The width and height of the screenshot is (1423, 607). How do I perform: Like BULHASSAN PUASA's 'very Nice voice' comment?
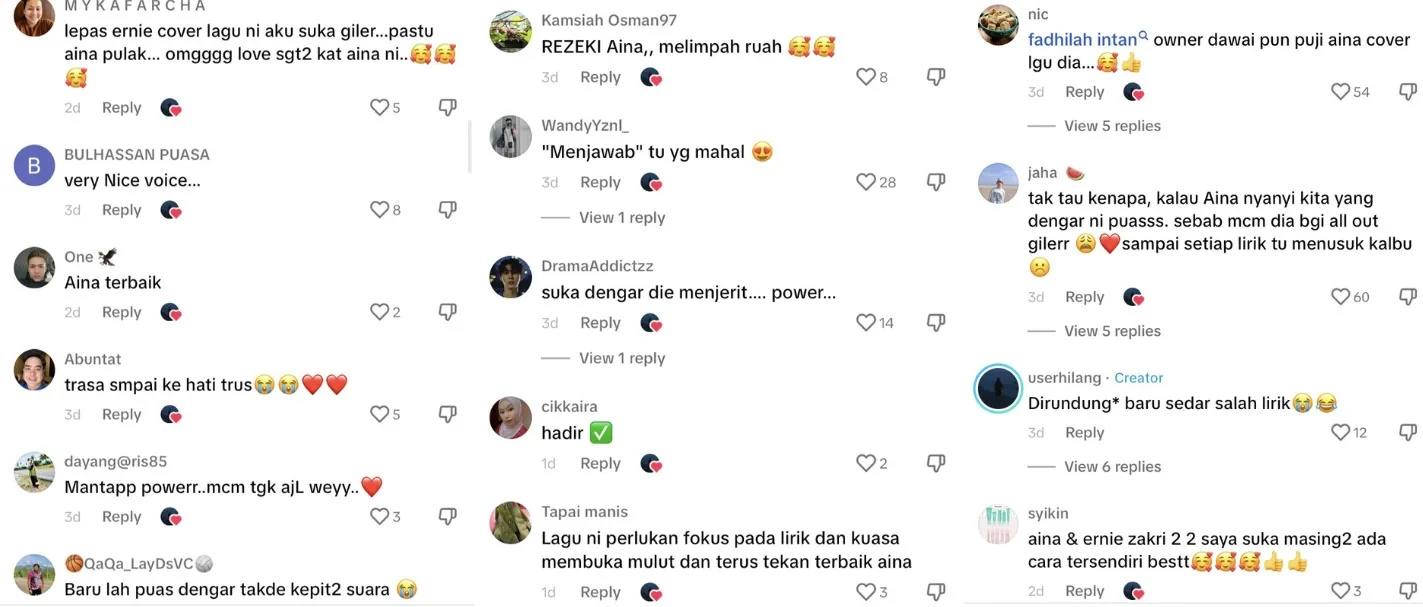tap(379, 210)
